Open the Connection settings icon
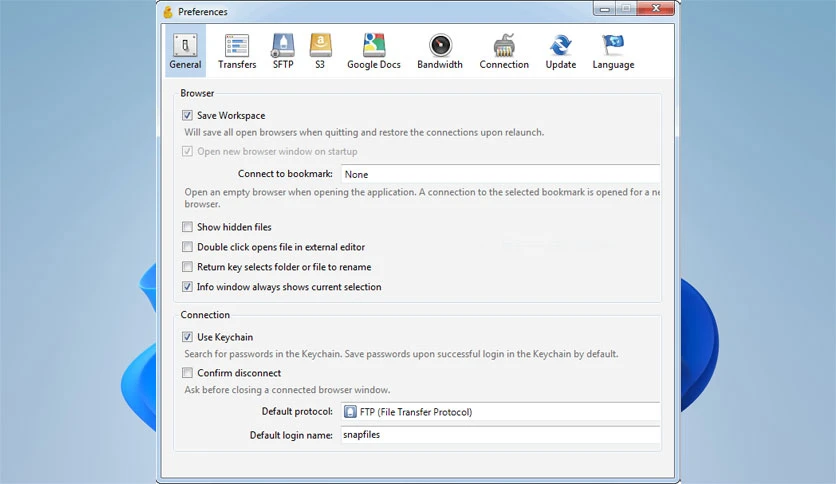 (x=504, y=51)
